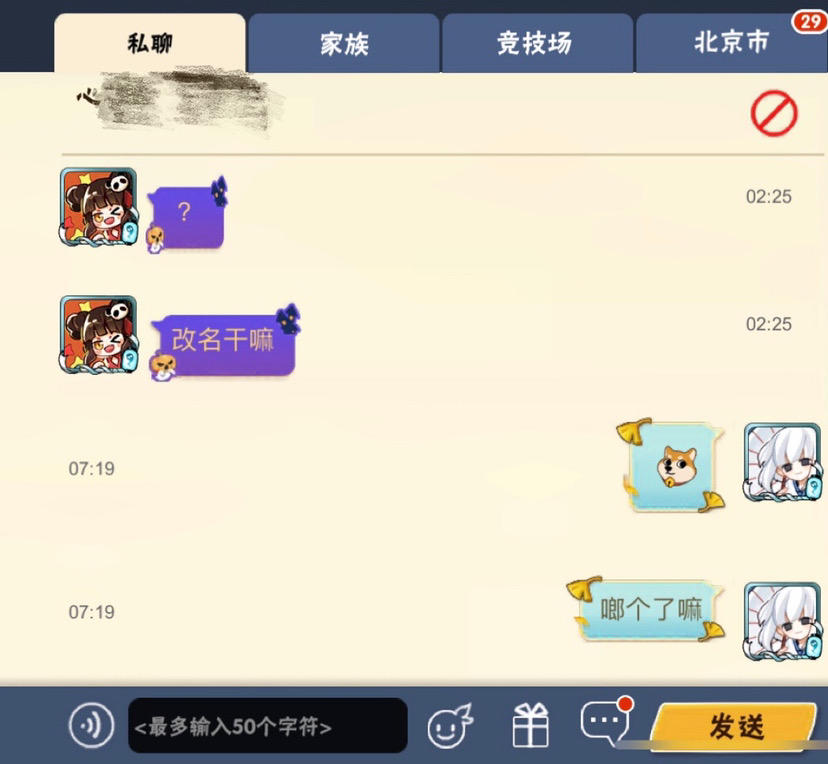Switch to the 私聊 tab
Image resolution: width=828 pixels, height=764 pixels.
(150, 43)
